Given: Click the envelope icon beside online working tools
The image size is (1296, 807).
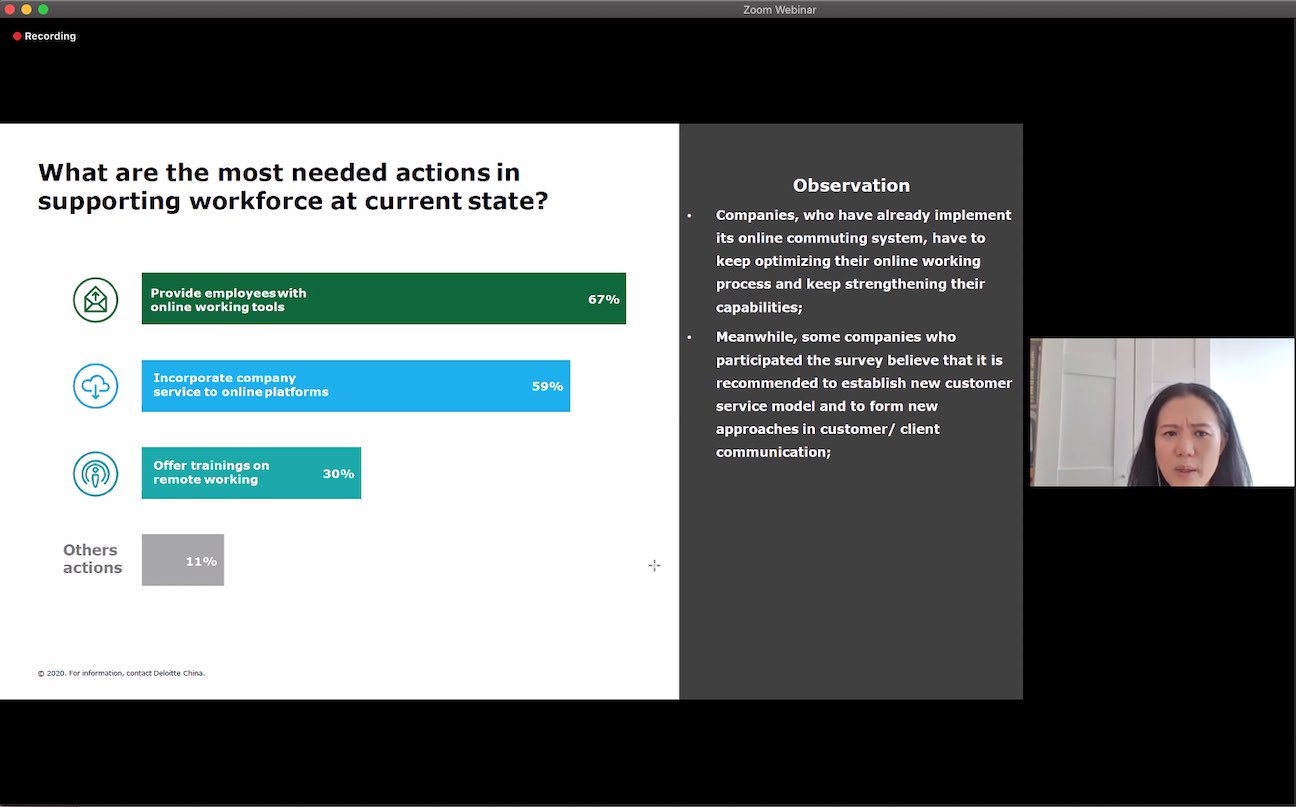Looking at the screenshot, I should [96, 300].
